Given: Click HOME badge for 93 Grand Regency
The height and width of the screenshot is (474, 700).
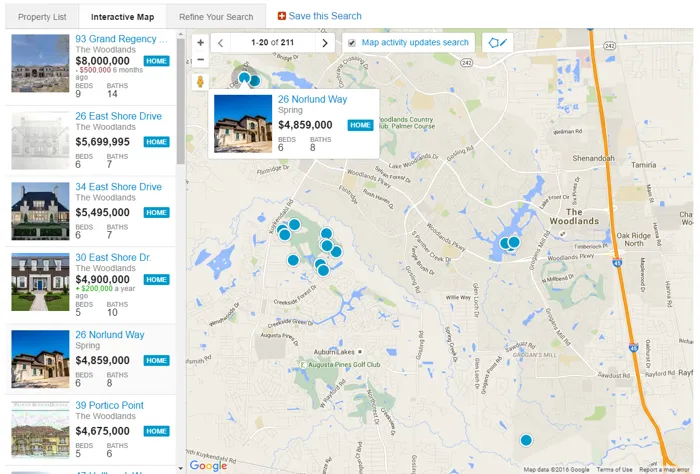Looking at the screenshot, I should 156,61.
